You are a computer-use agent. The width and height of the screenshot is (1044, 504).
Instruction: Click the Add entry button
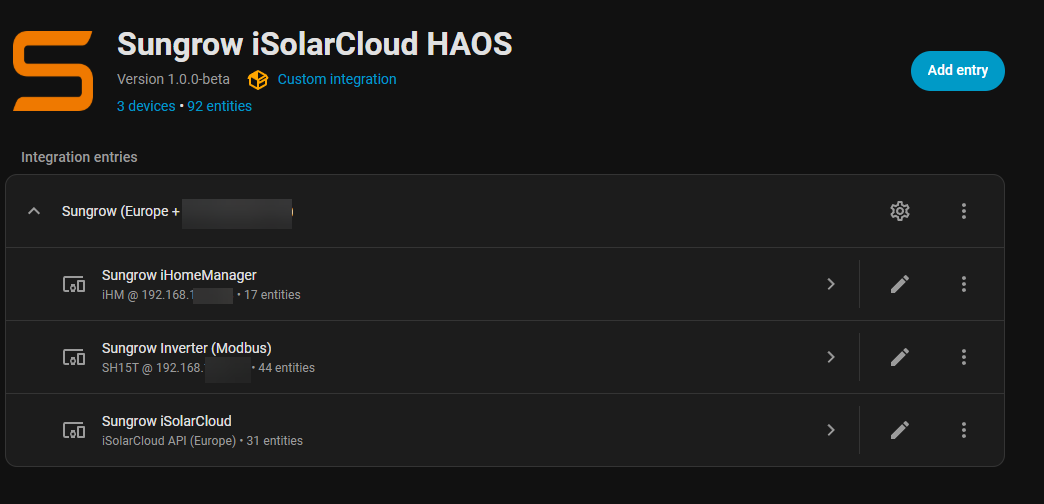point(957,71)
